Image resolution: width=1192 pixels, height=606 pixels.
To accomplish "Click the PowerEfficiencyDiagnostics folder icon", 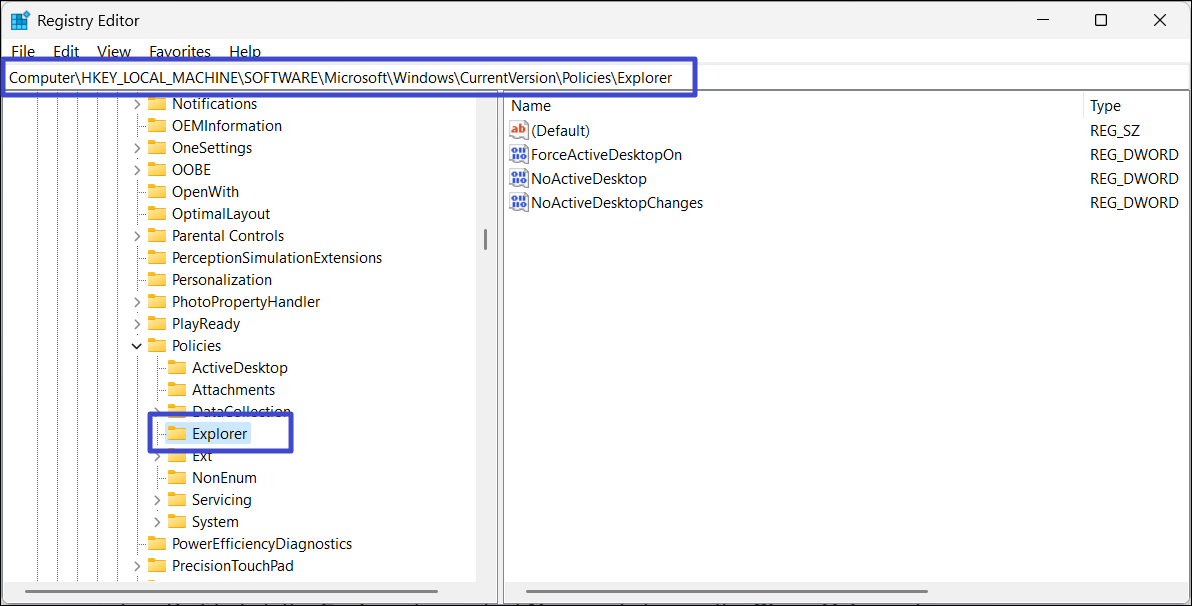I will (157, 544).
